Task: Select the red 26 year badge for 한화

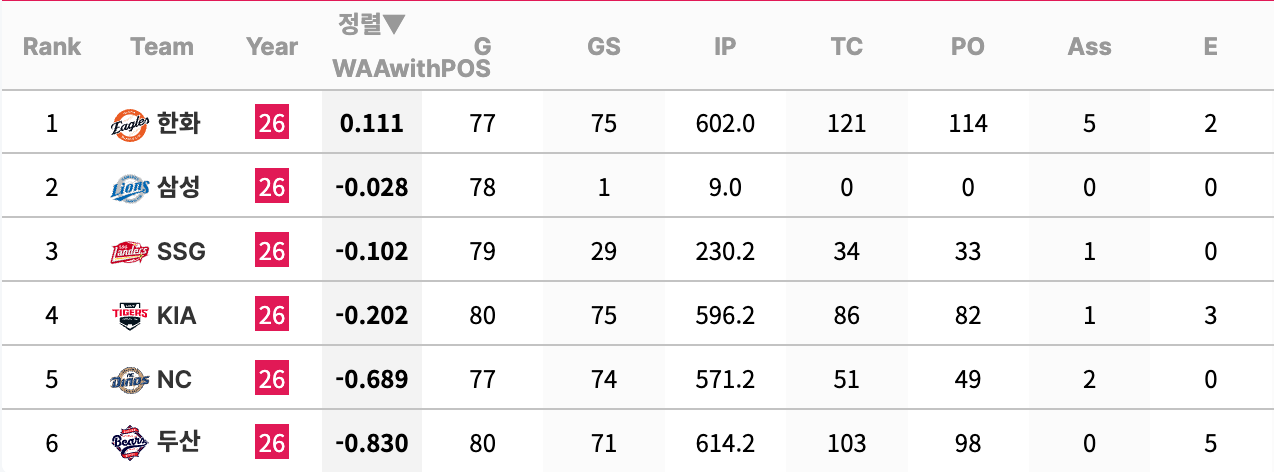Action: (x=272, y=123)
